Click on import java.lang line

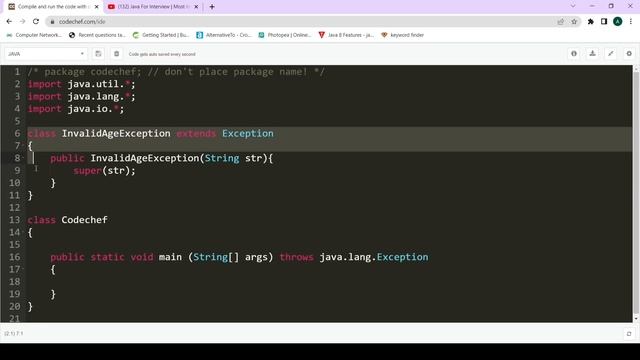(81, 97)
